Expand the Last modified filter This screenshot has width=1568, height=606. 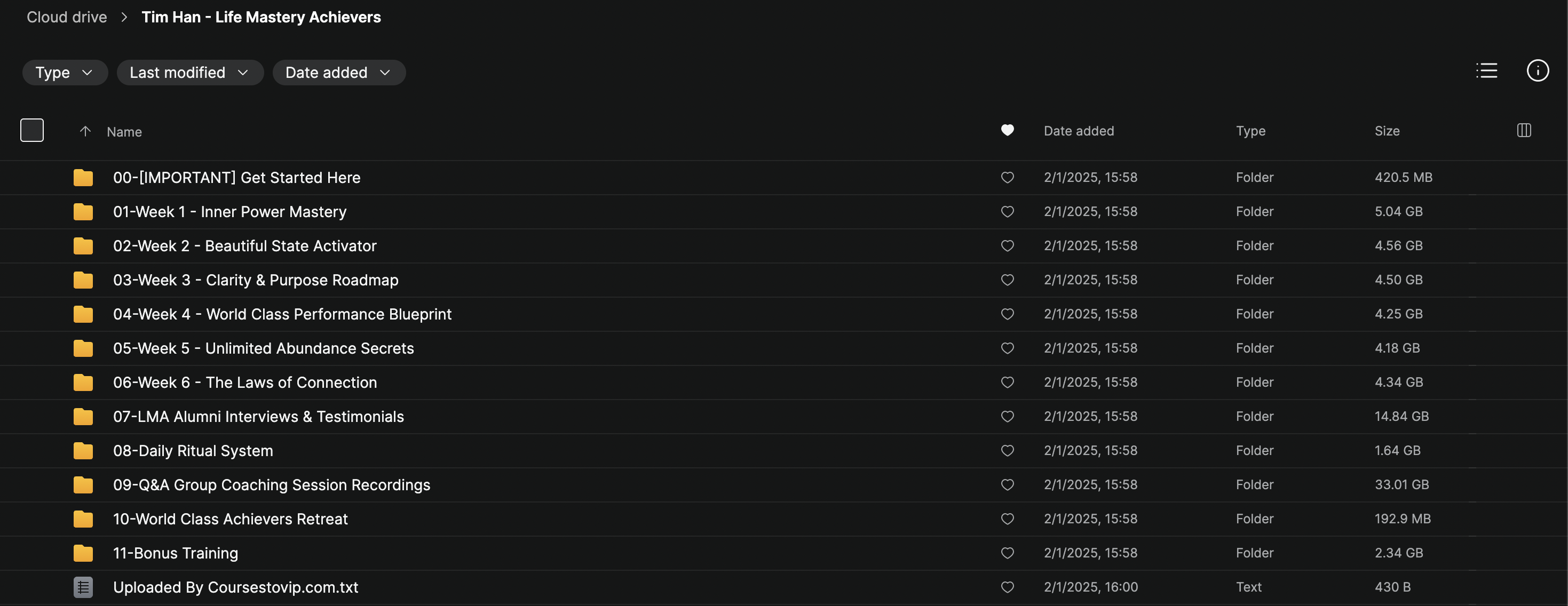189,73
